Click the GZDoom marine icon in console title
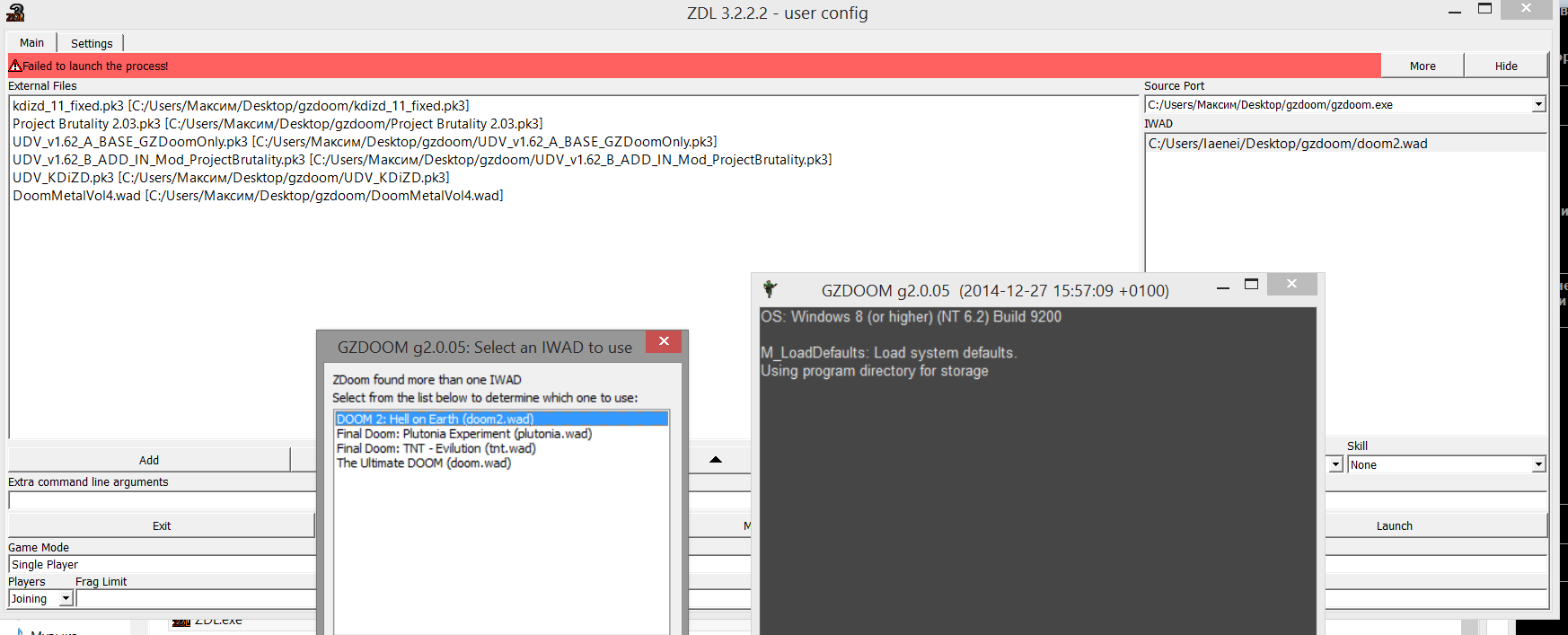Viewport: 1568px width, 635px height. (x=770, y=289)
